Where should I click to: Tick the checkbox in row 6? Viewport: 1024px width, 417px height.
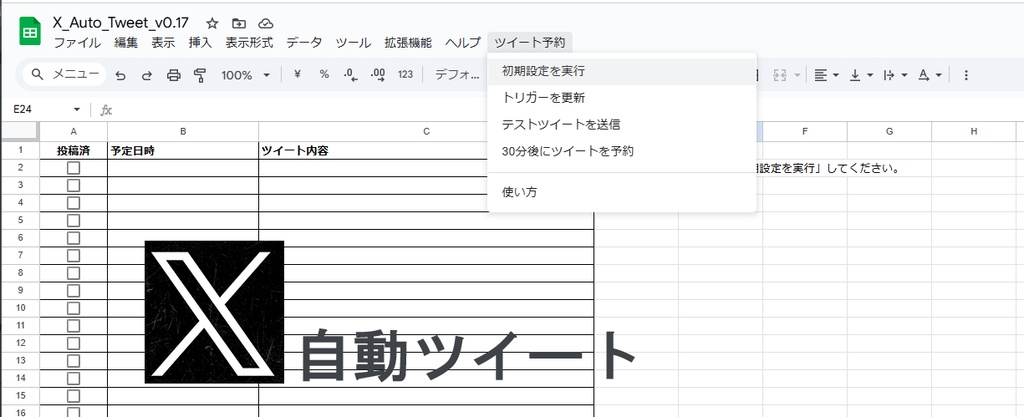pos(74,238)
